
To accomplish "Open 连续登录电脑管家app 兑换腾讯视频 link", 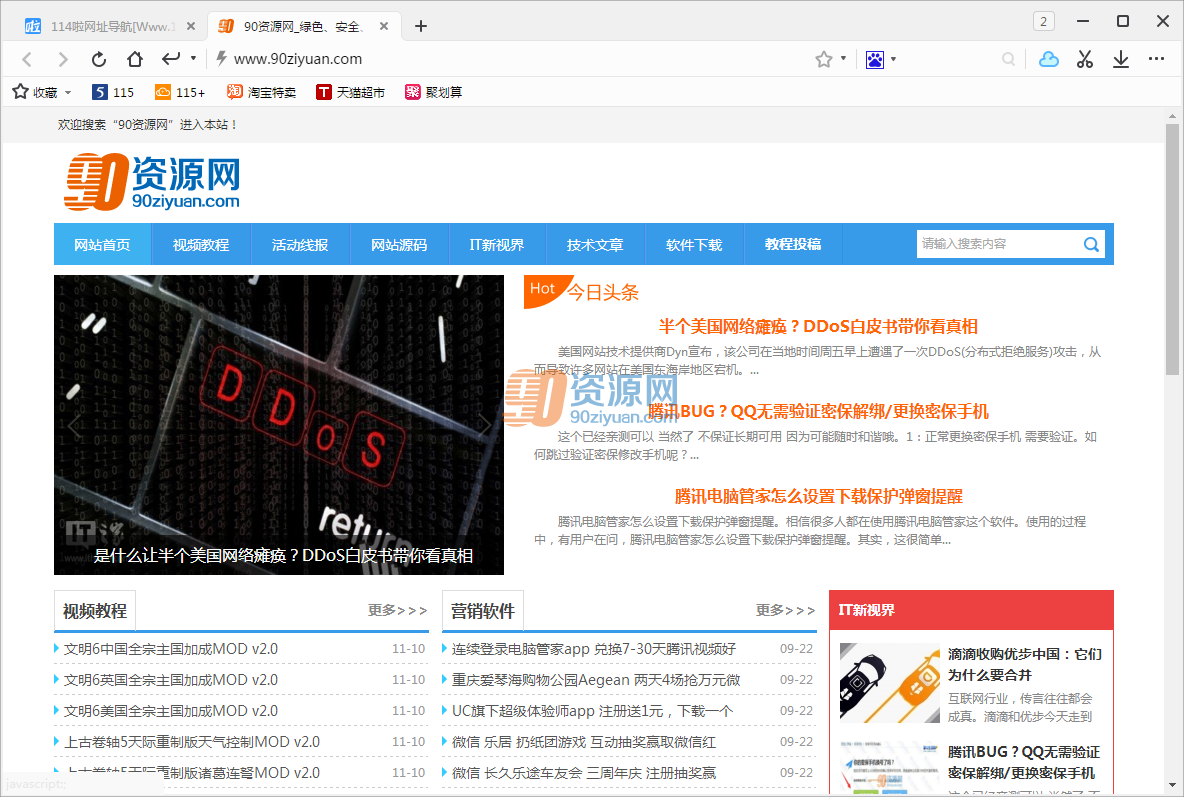I will [594, 649].
